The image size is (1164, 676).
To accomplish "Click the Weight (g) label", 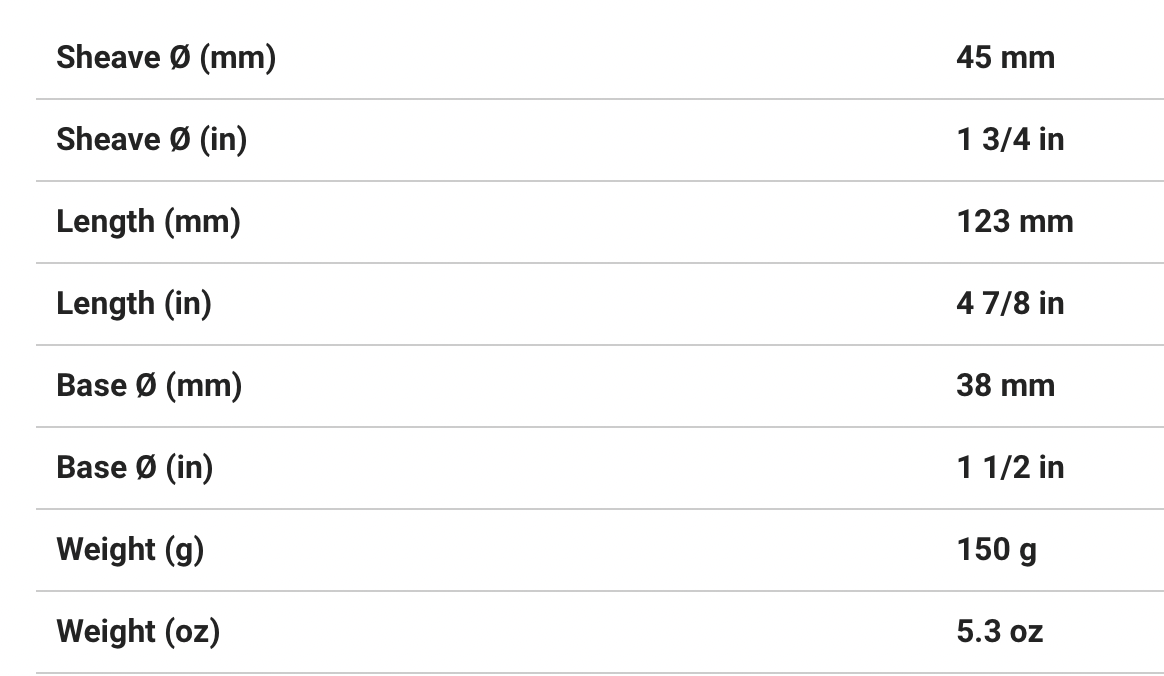I will click(x=130, y=550).
